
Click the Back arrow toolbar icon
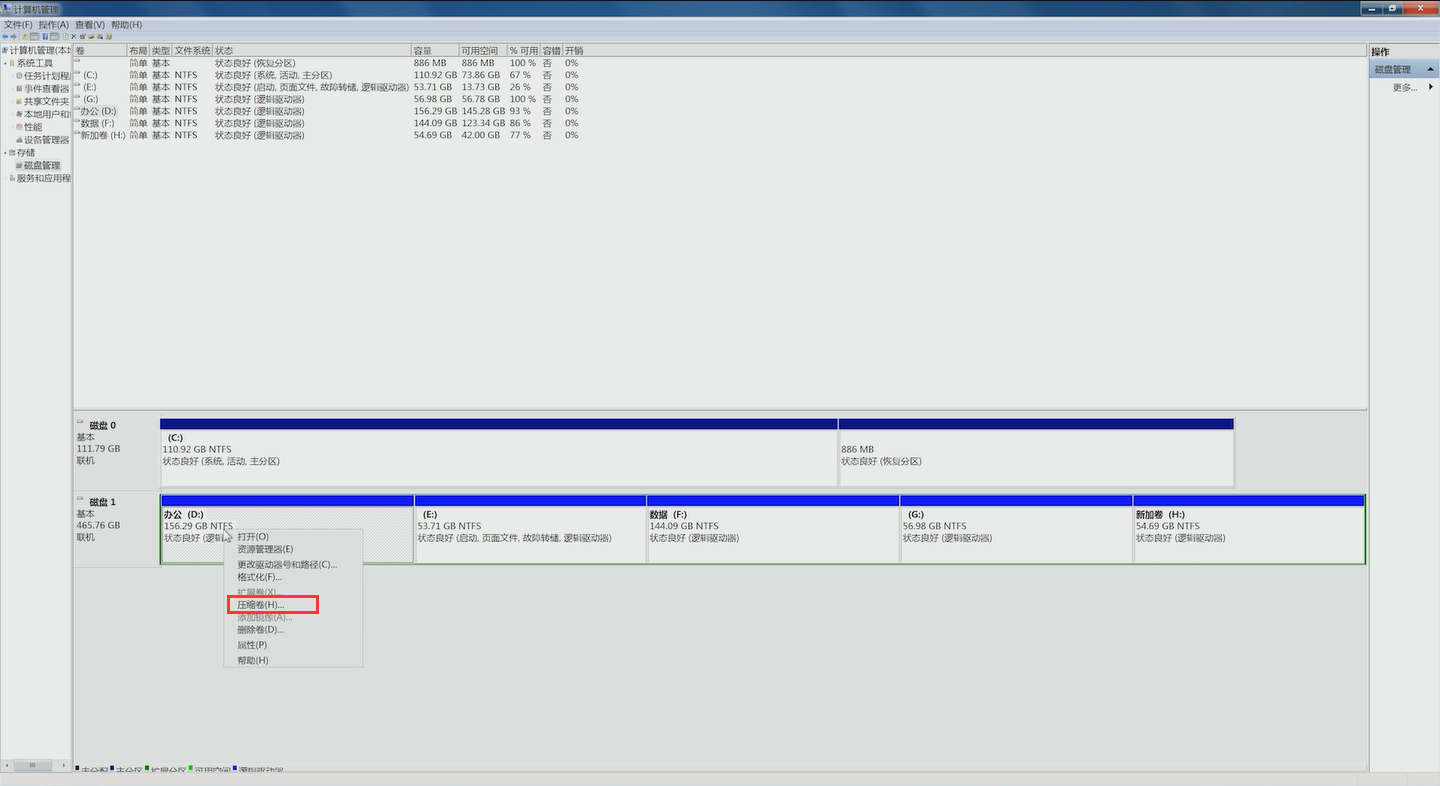[5, 36]
